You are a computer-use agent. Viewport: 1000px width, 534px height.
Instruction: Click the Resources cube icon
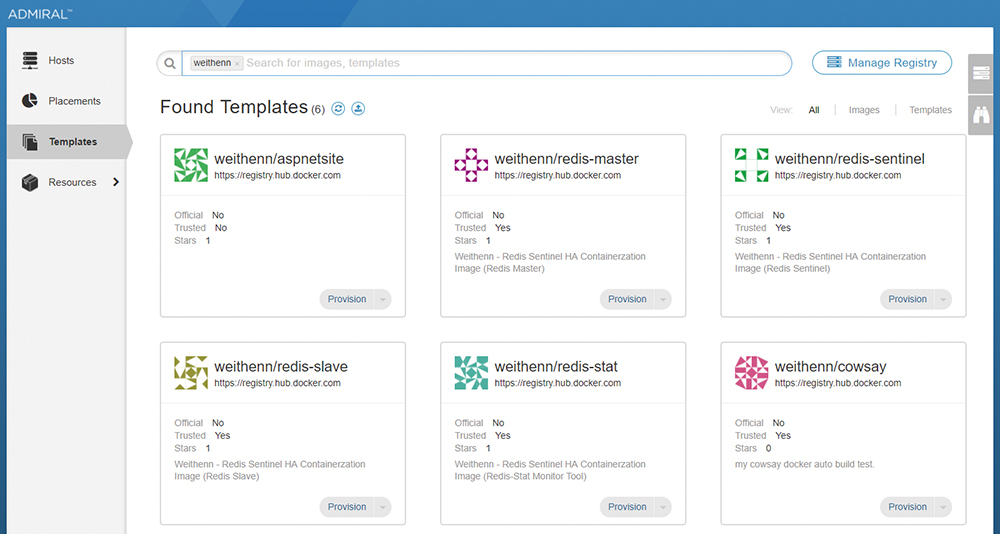point(30,182)
